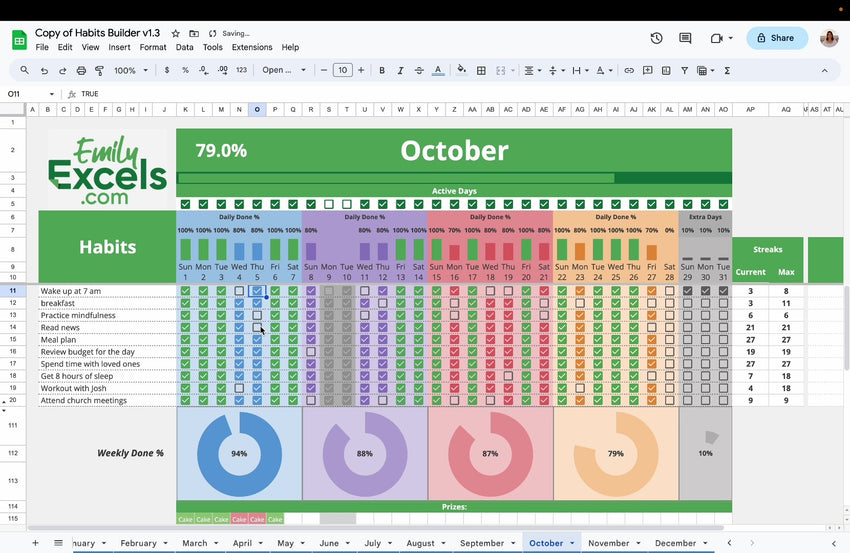Open the fill color picker
The width and height of the screenshot is (850, 553).
(x=461, y=70)
